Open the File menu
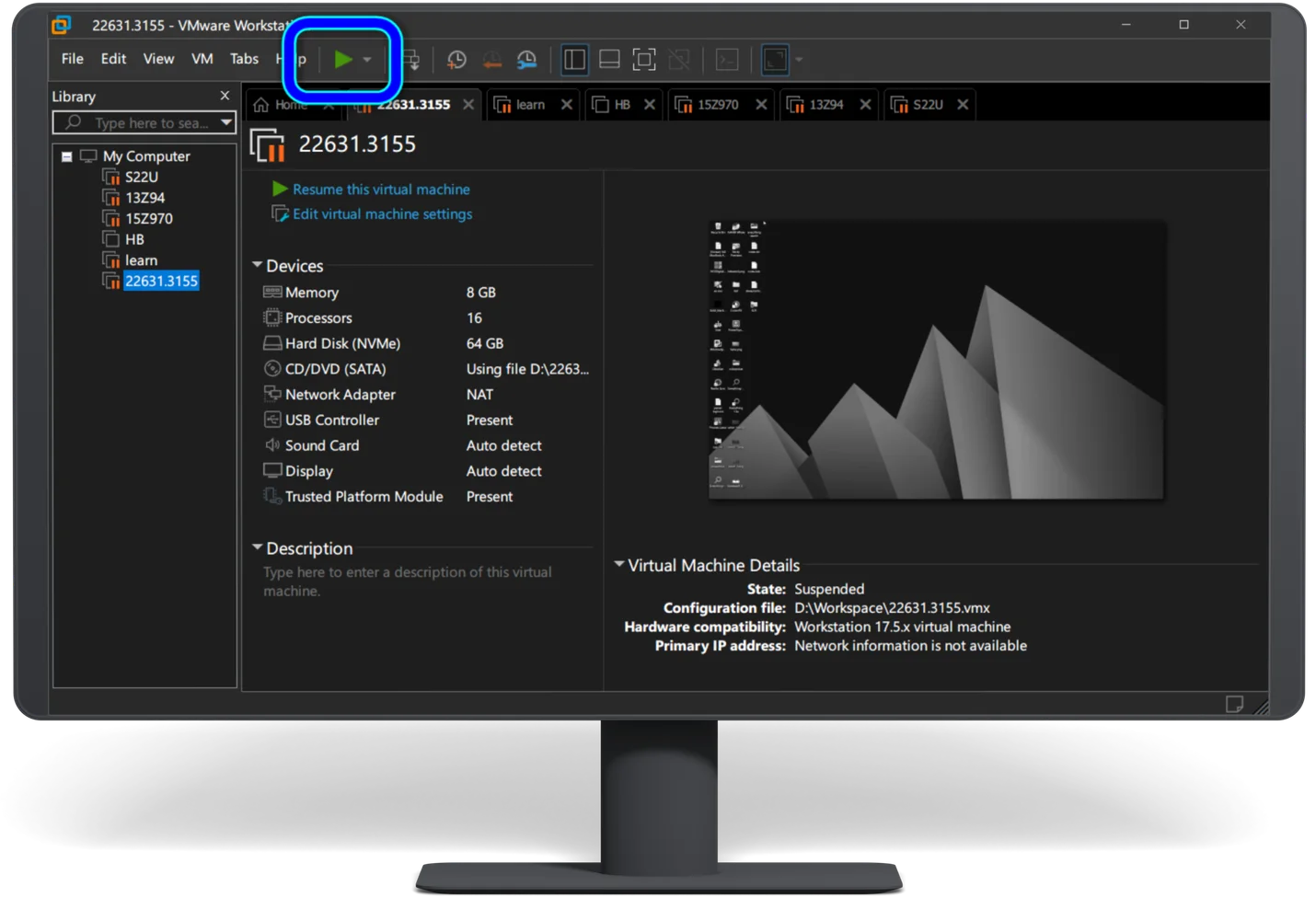Screen dimensions: 1316x898 coord(73,59)
